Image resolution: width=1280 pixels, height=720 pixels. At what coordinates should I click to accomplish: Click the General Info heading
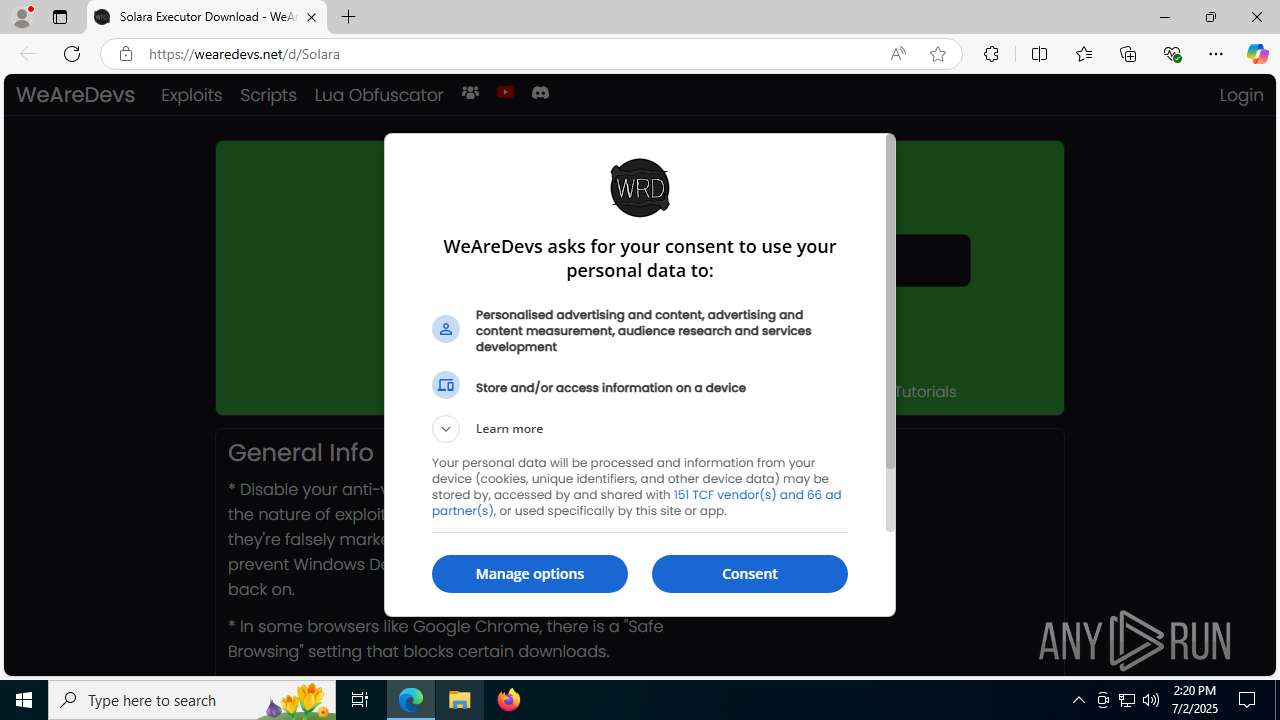(301, 453)
